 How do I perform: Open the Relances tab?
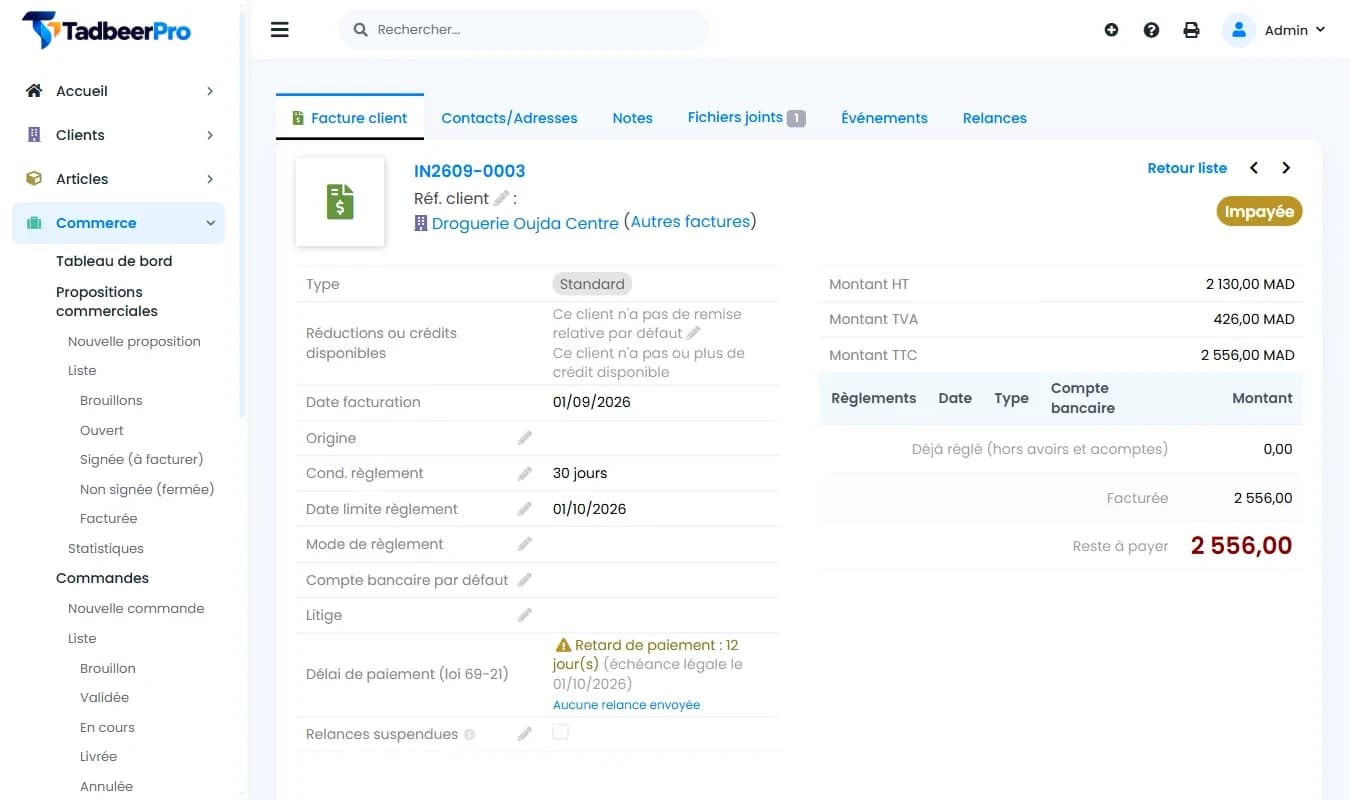pyautogui.click(x=994, y=118)
